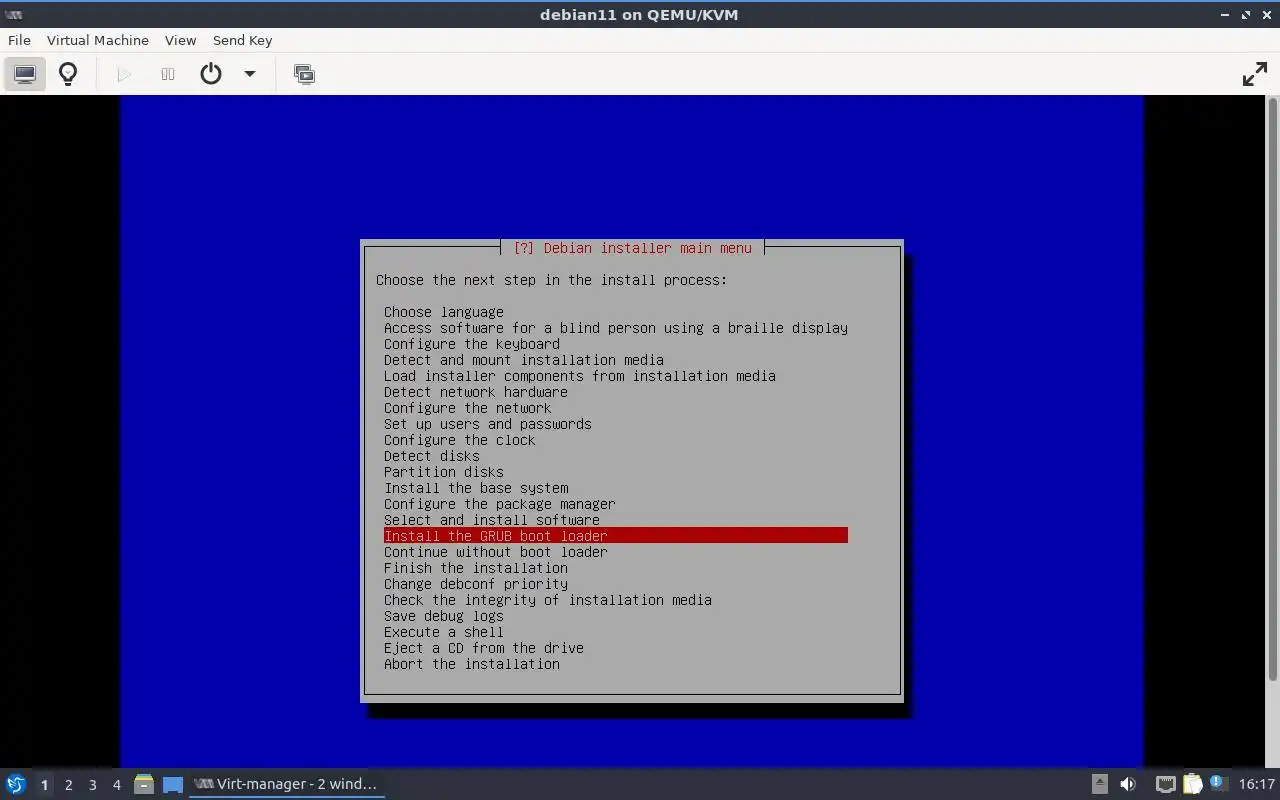The height and width of the screenshot is (800, 1280).
Task: Click the window's vertical scrollbar
Action: [x=1273, y=390]
